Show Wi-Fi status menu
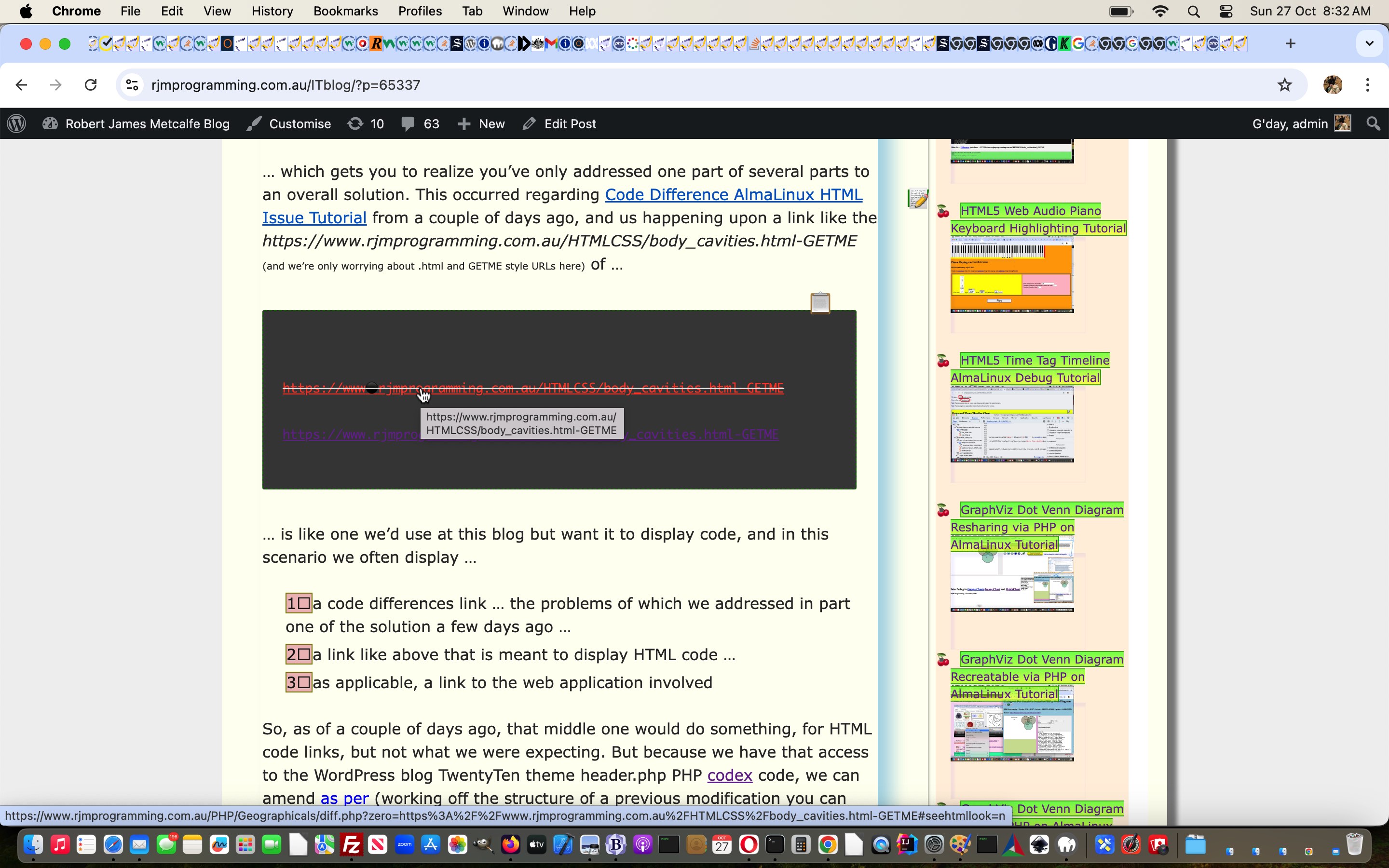Screen dimensions: 1389x868 (1160, 12)
